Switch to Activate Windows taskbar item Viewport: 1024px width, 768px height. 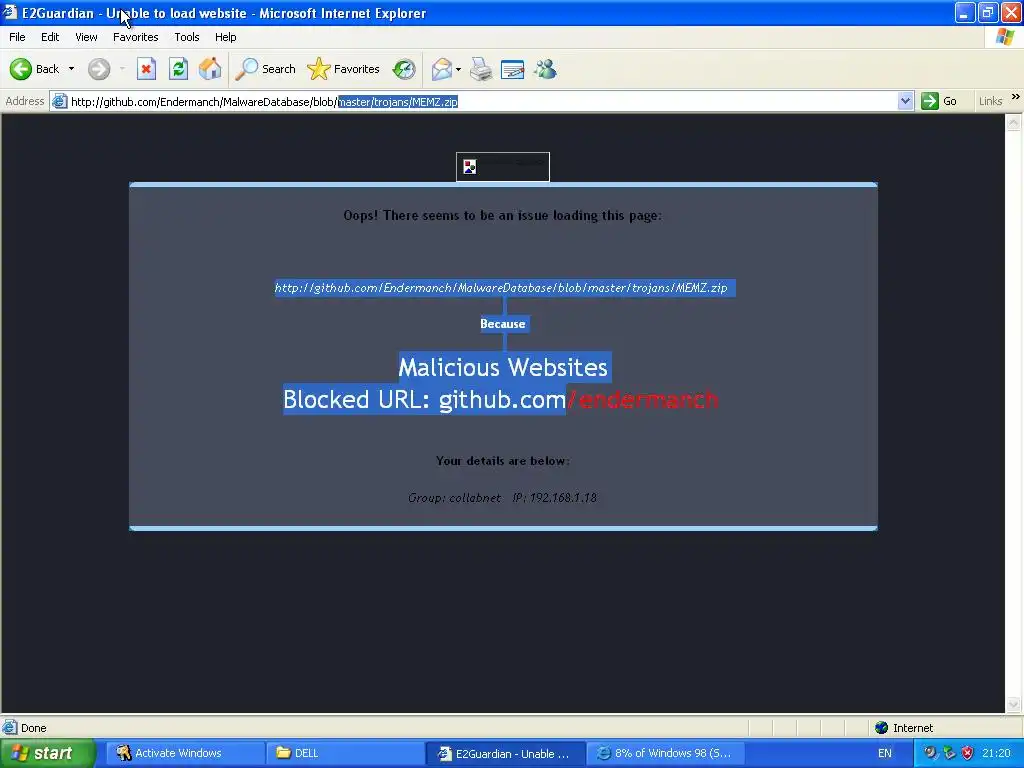[184, 754]
